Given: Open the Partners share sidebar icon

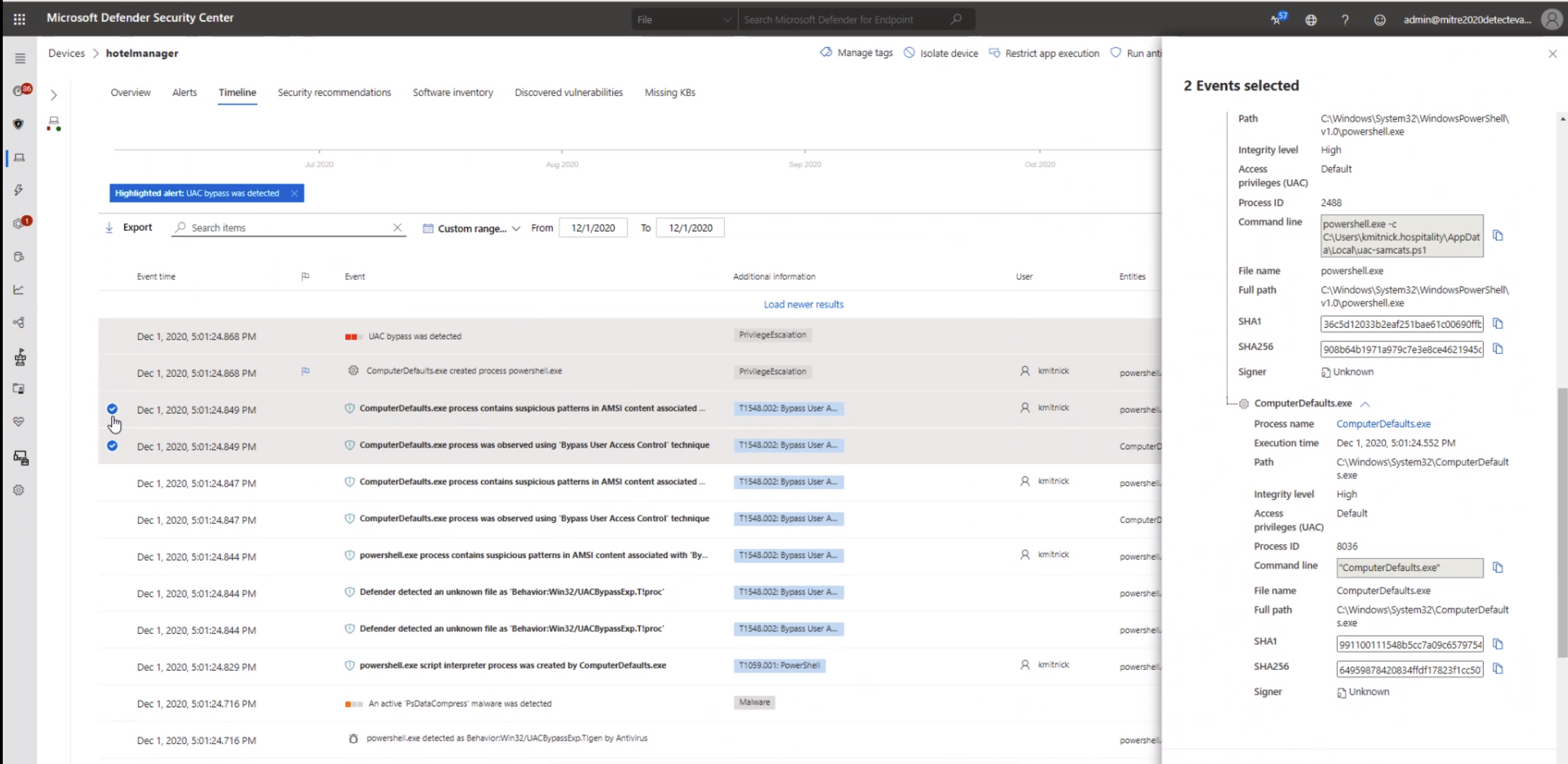Looking at the screenshot, I should click(x=19, y=323).
